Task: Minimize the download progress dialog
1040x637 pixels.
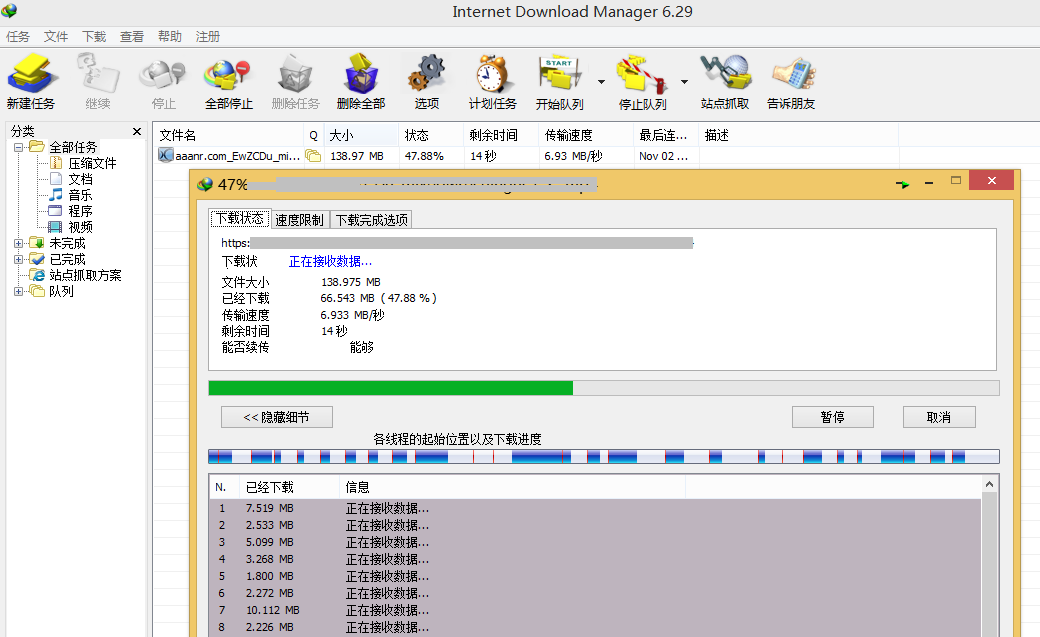Action: click(x=929, y=182)
